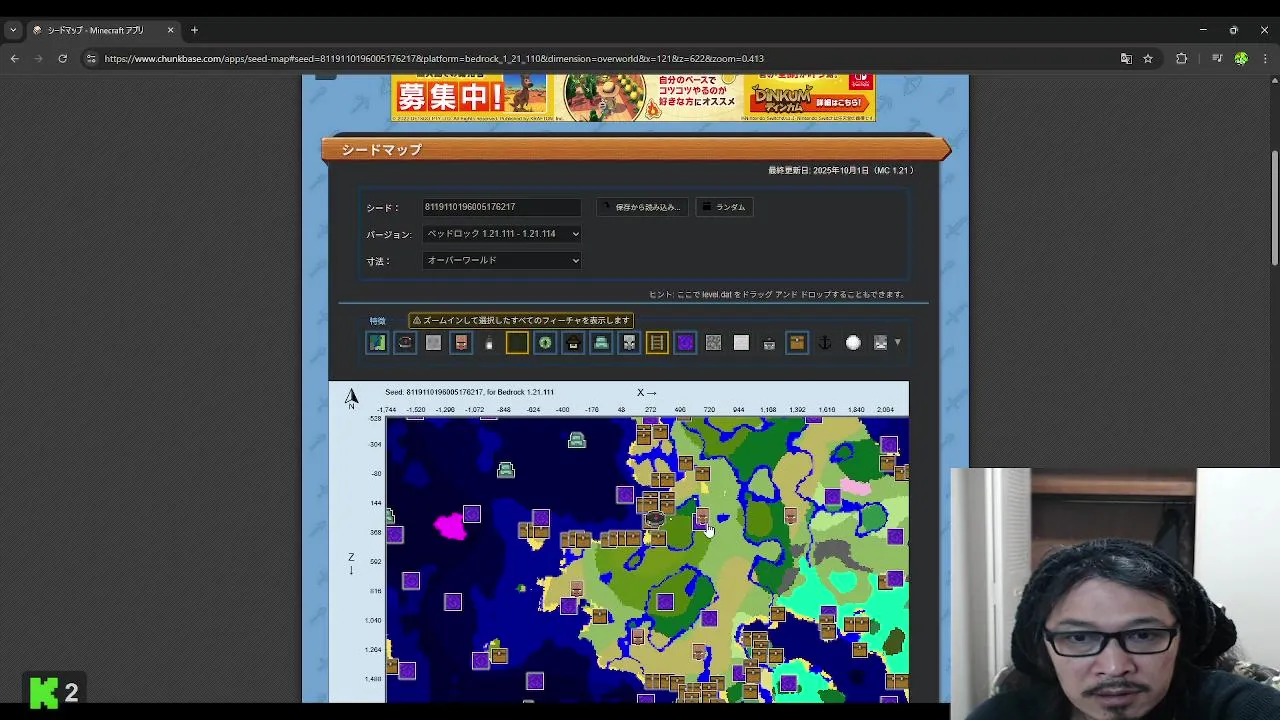Open the バージョン version dropdown
Viewport: 1280px width, 720px height.
[x=502, y=234]
